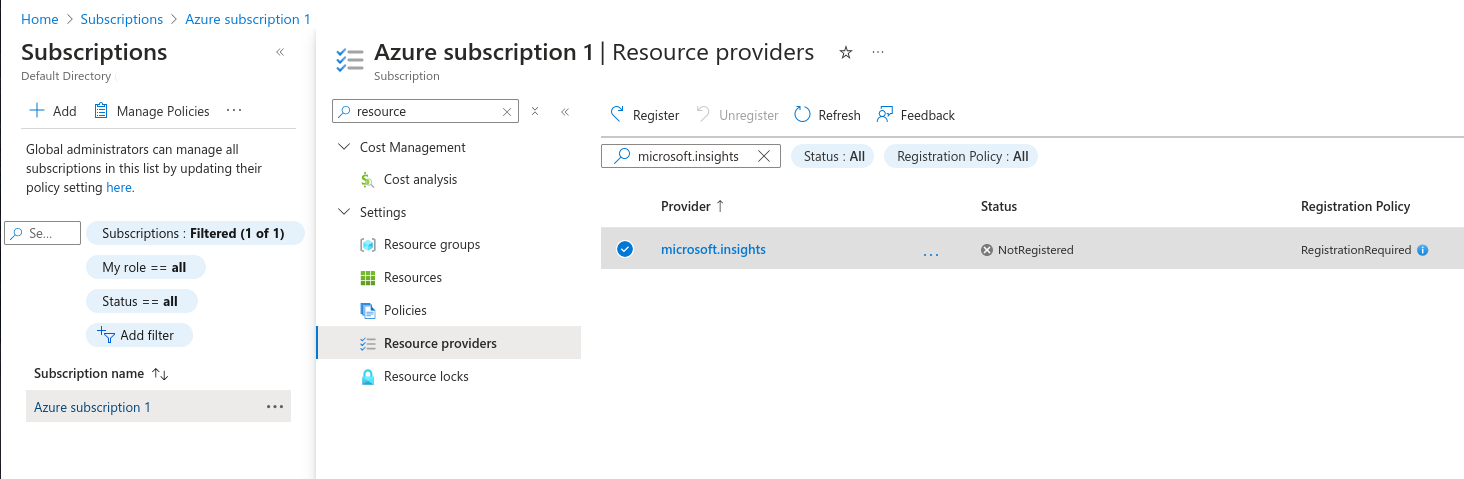Open Resource groups

[x=432, y=244]
